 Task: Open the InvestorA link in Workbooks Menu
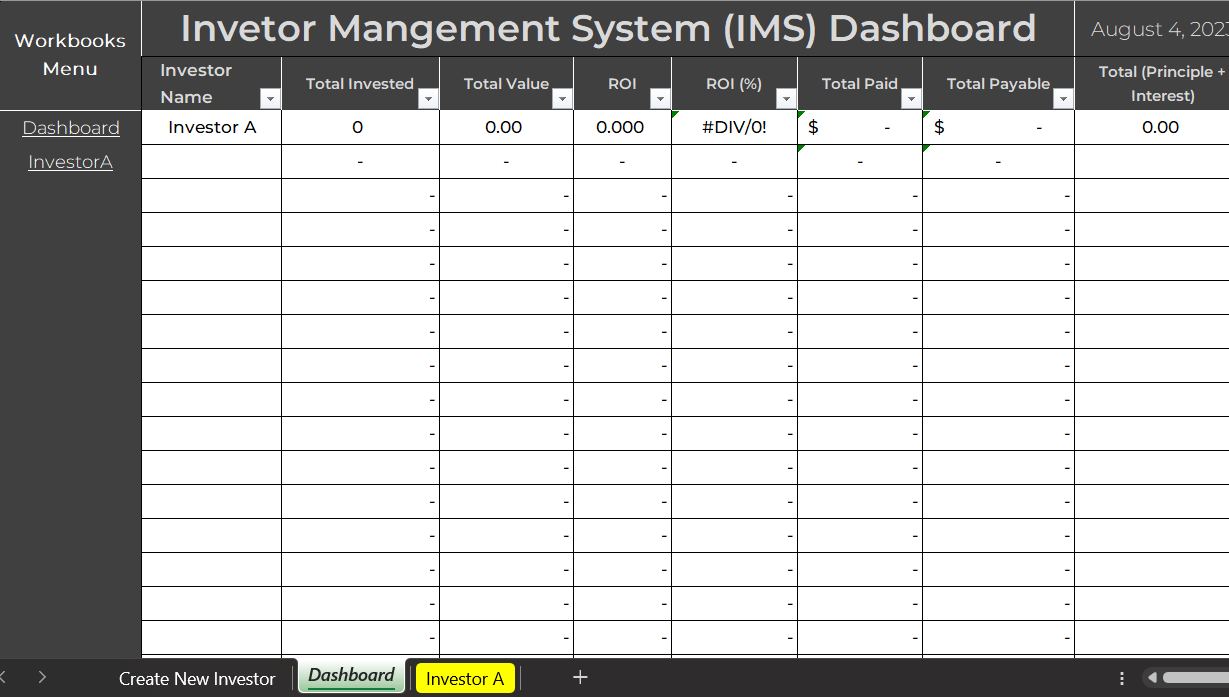tap(70, 162)
